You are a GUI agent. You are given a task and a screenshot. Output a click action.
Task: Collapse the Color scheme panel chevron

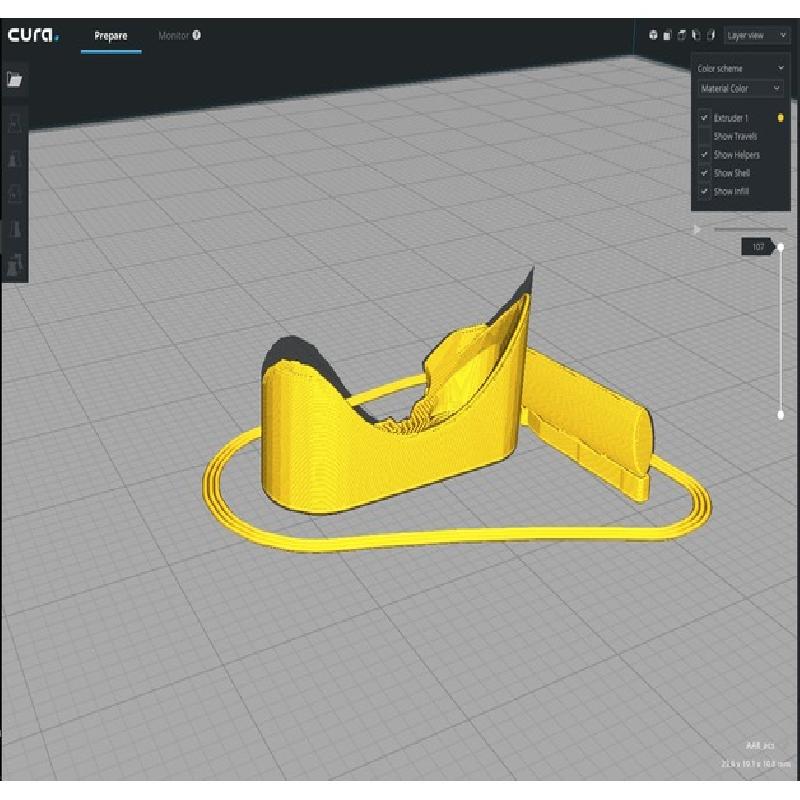point(780,69)
